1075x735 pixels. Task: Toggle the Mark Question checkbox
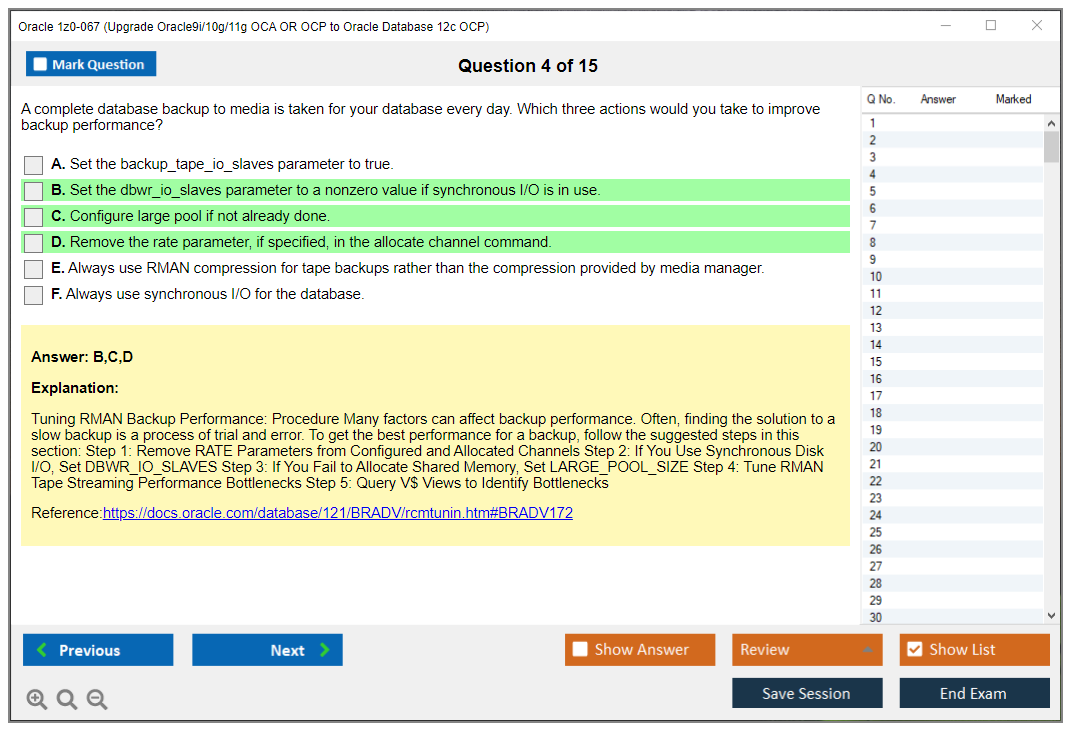coord(40,63)
